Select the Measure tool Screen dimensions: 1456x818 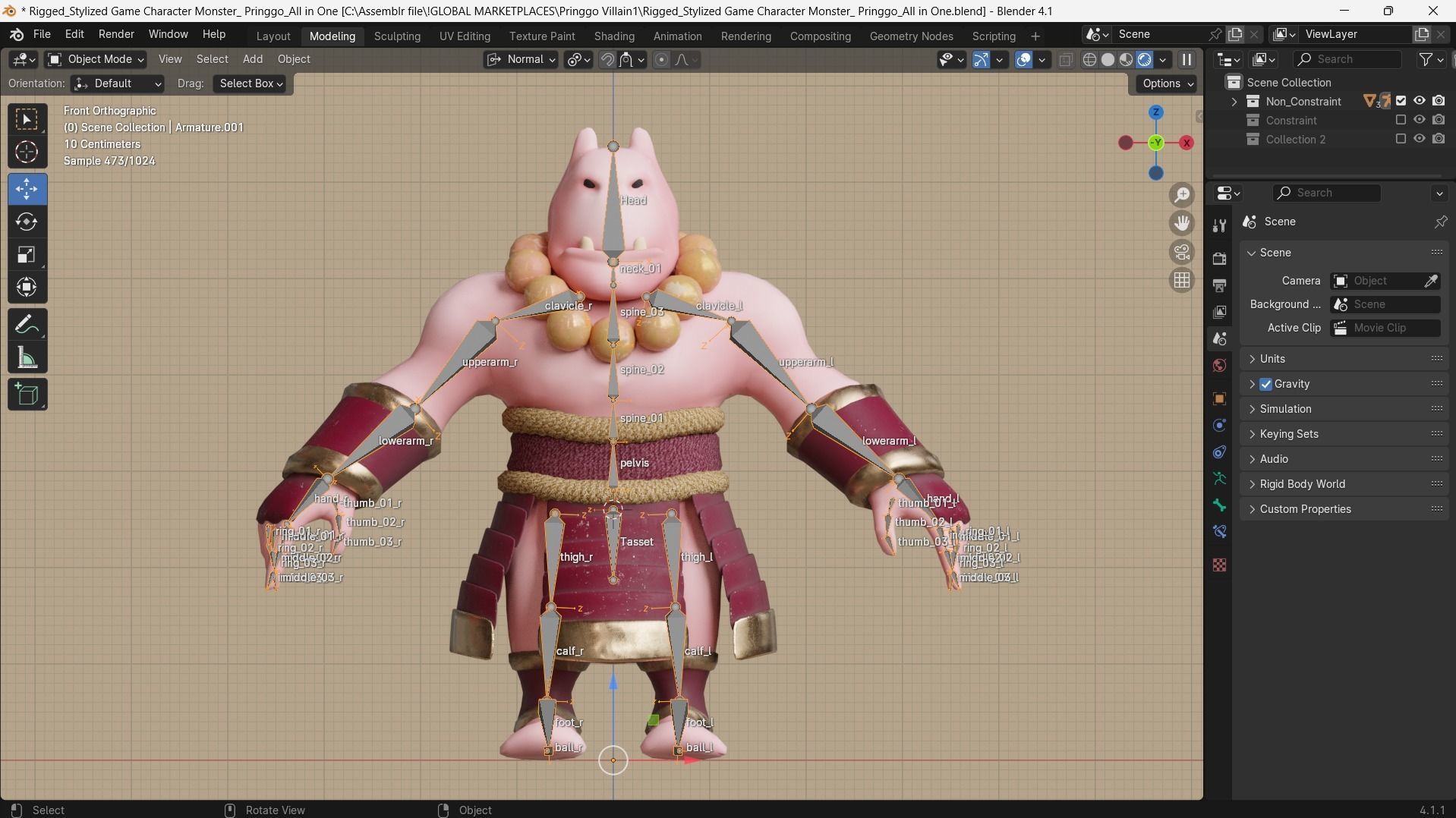[x=27, y=357]
